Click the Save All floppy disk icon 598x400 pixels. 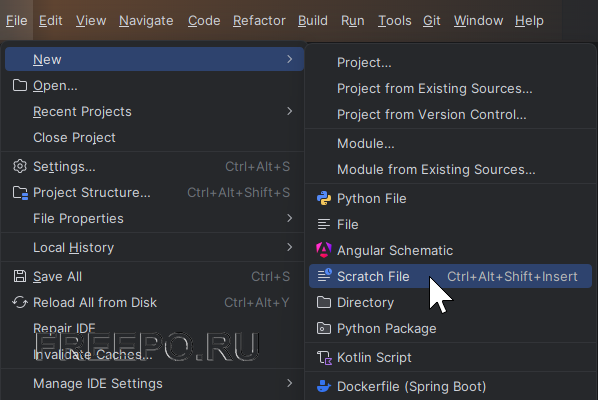coord(20,276)
